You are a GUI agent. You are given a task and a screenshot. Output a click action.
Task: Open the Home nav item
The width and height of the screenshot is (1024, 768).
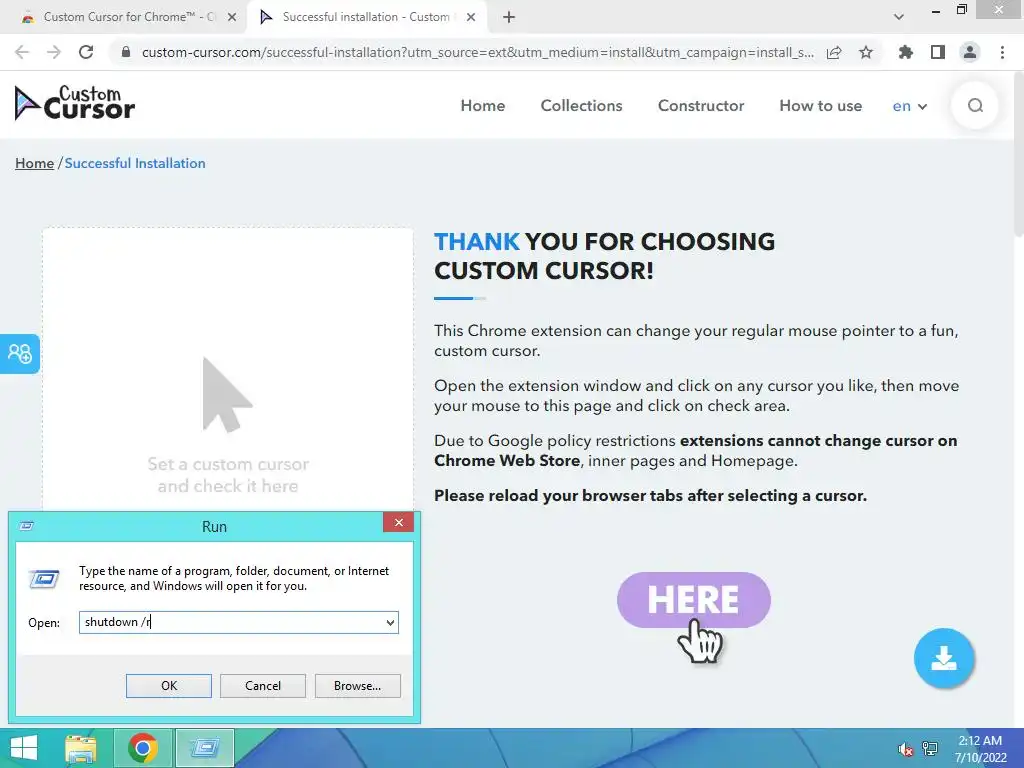click(x=483, y=106)
